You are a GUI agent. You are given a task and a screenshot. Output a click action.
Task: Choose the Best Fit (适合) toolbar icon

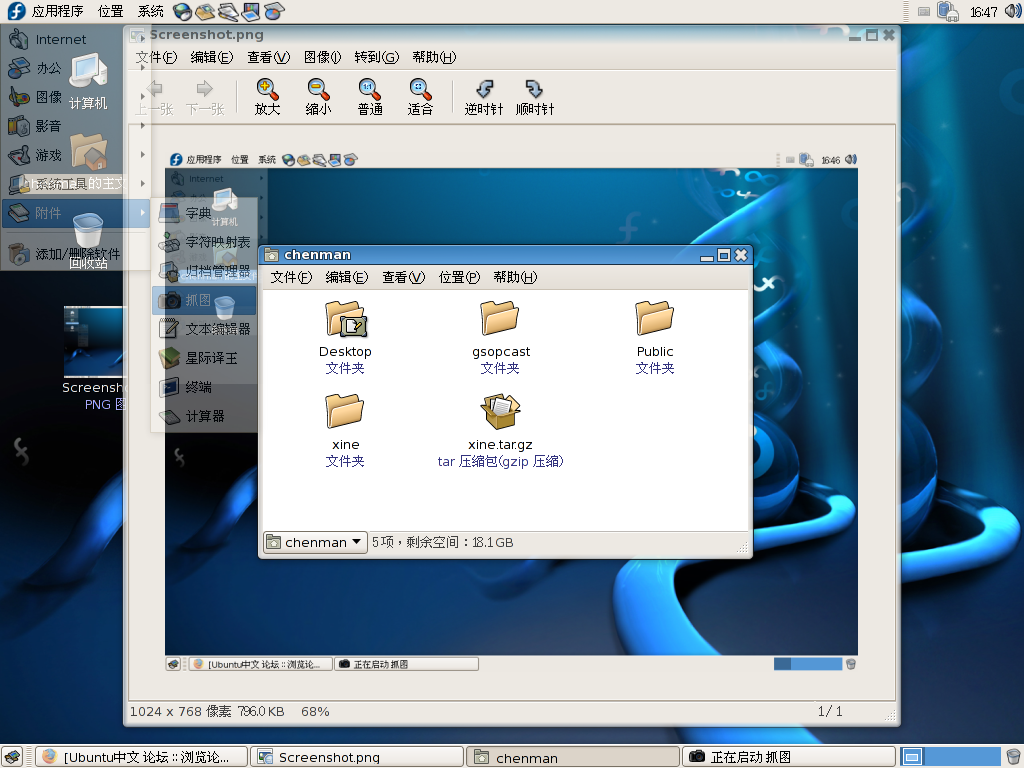420,97
